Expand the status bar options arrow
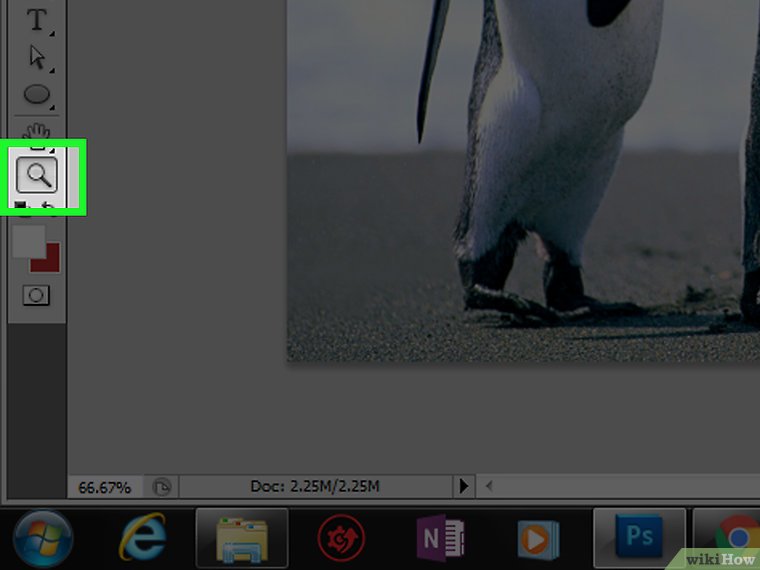 tap(463, 487)
